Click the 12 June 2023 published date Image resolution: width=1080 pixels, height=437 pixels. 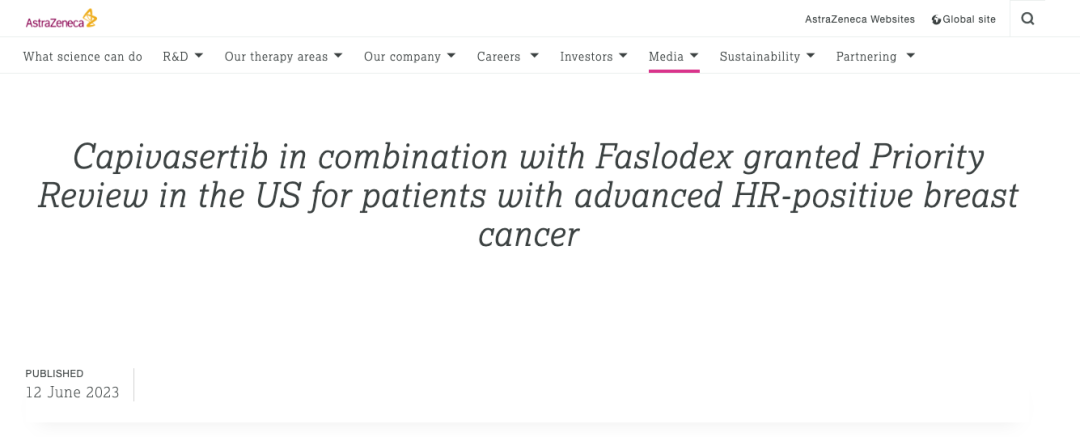click(72, 393)
